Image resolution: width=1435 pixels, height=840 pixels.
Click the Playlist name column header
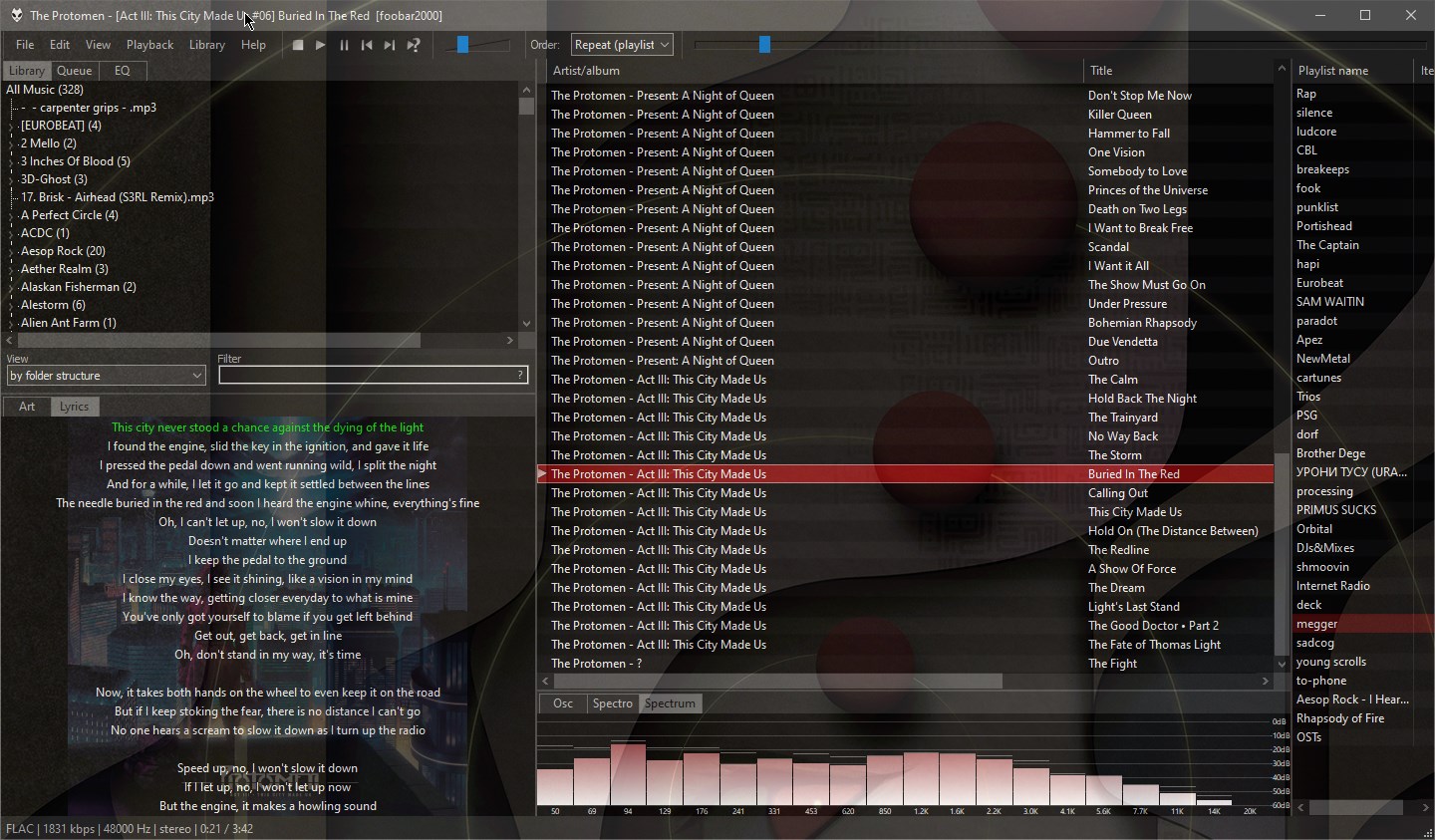pyautogui.click(x=1352, y=71)
